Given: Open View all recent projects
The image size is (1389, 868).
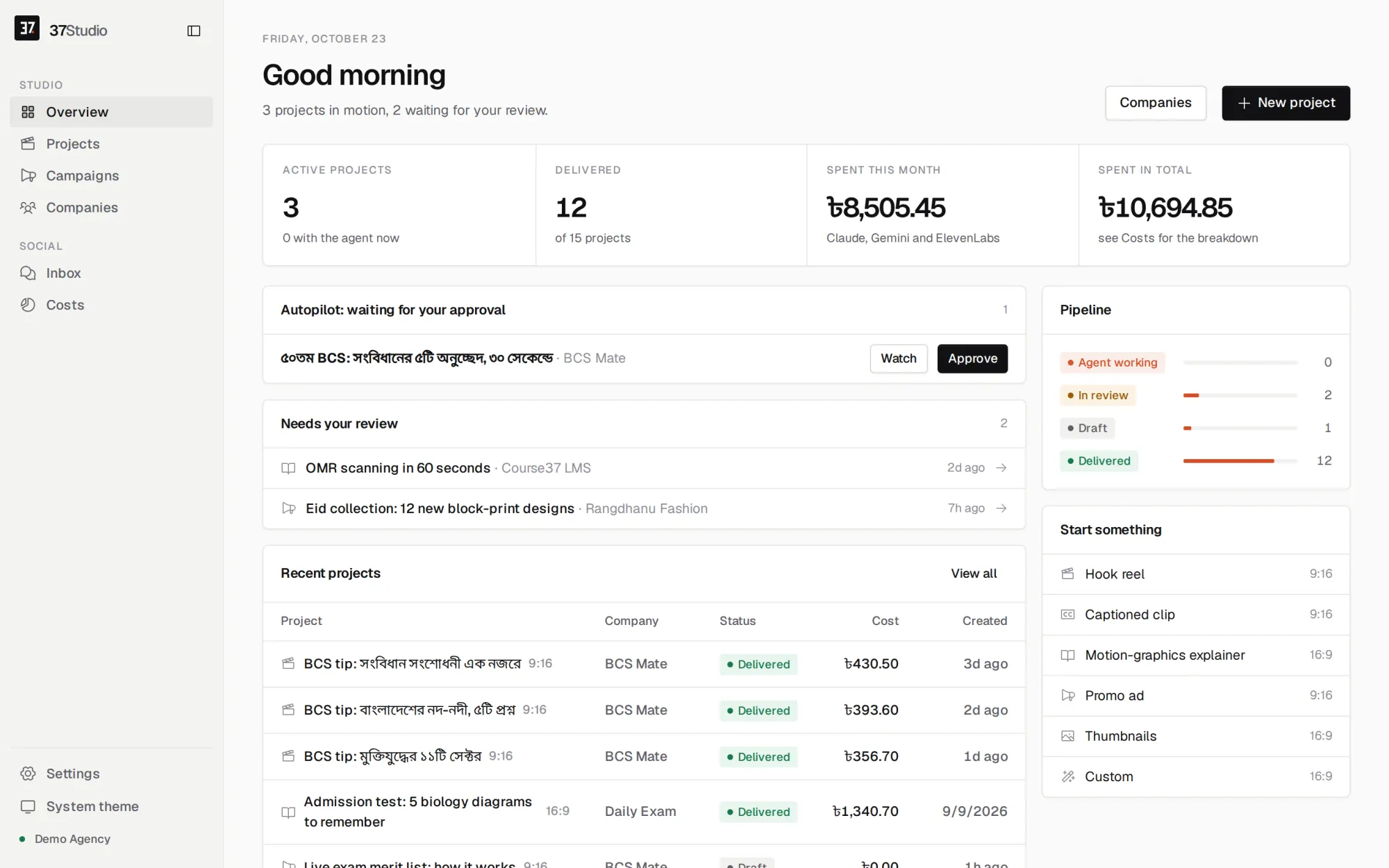Looking at the screenshot, I should pyautogui.click(x=974, y=574).
